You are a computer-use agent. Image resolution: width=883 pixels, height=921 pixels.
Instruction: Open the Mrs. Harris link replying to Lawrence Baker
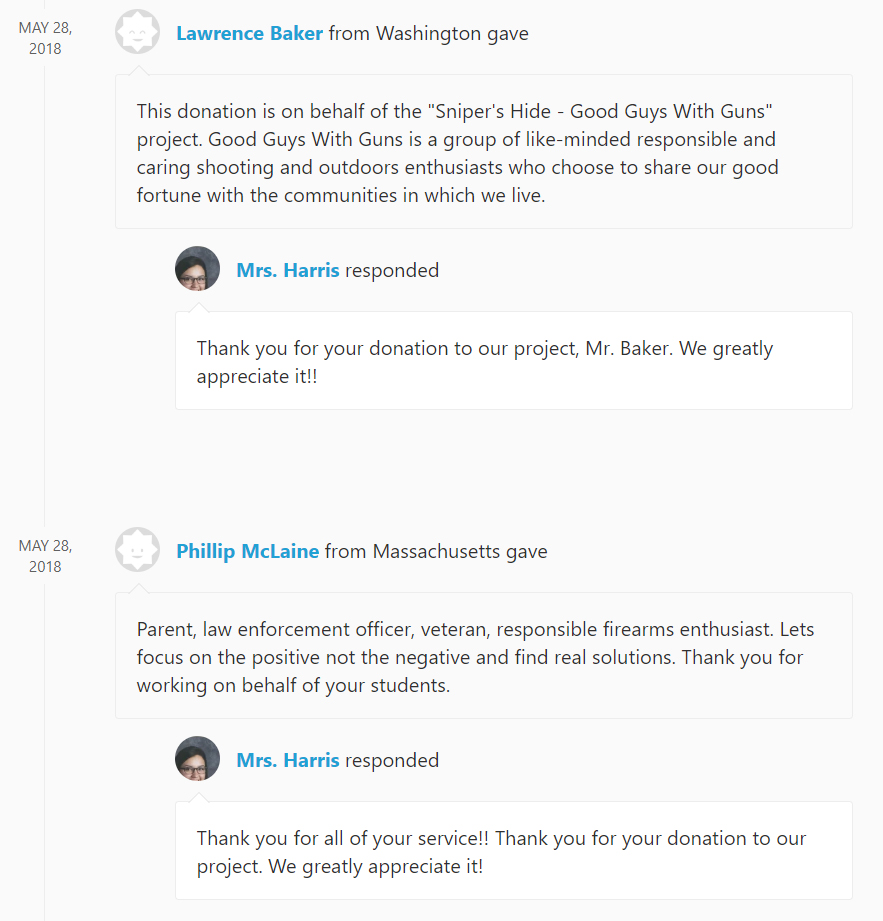(287, 270)
